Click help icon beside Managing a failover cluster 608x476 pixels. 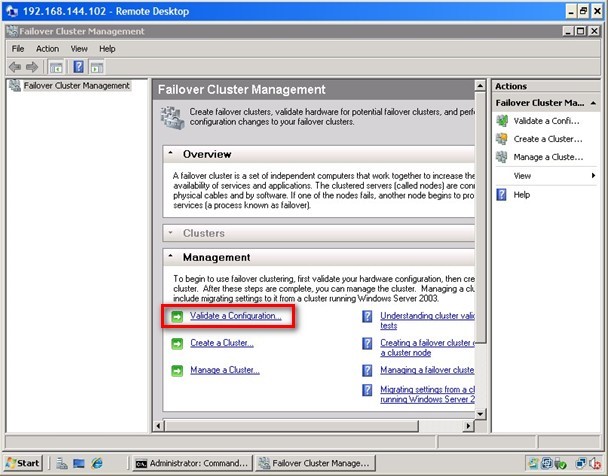(367, 371)
